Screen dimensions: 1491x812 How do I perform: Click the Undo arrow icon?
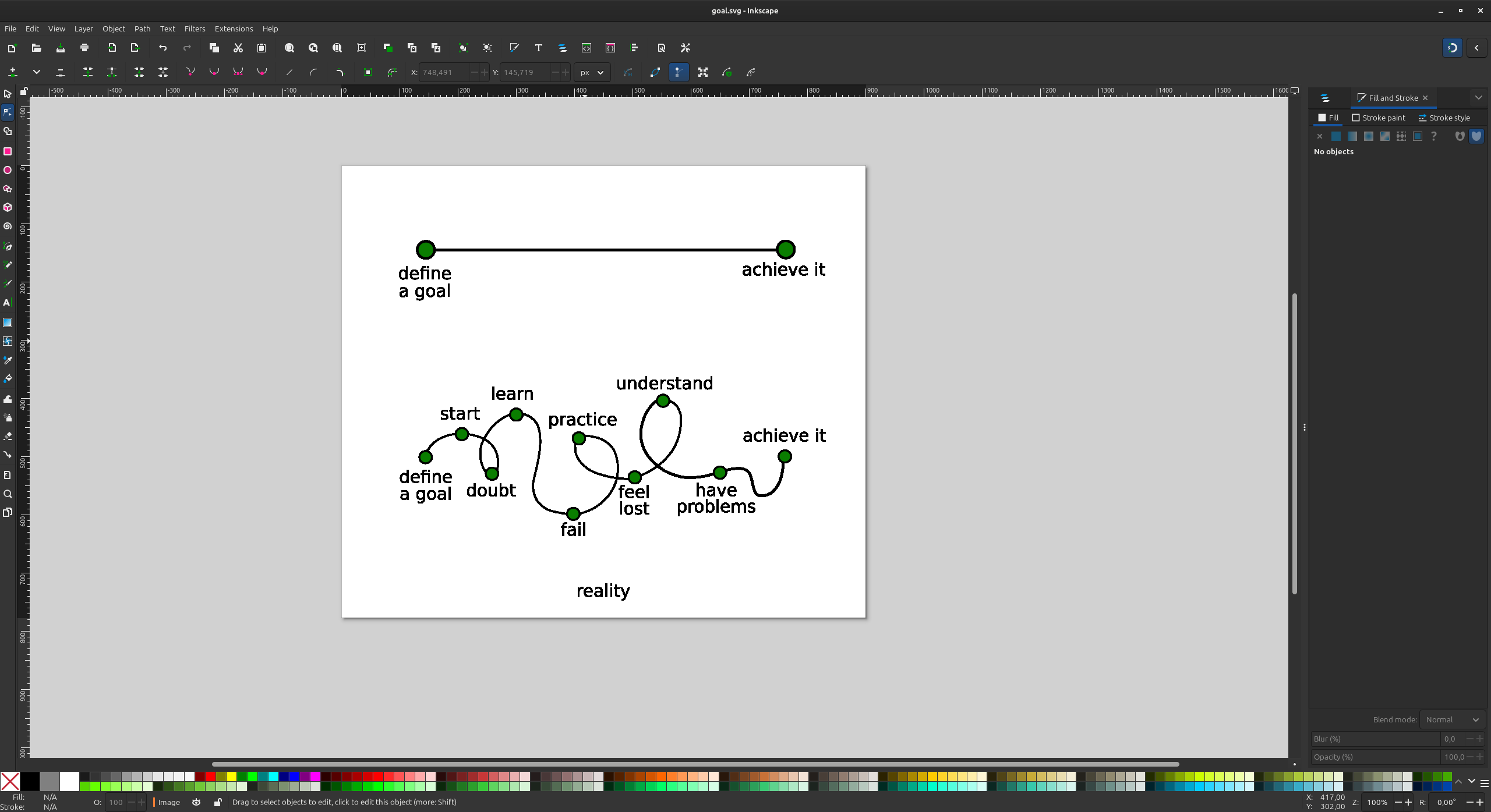pos(163,48)
